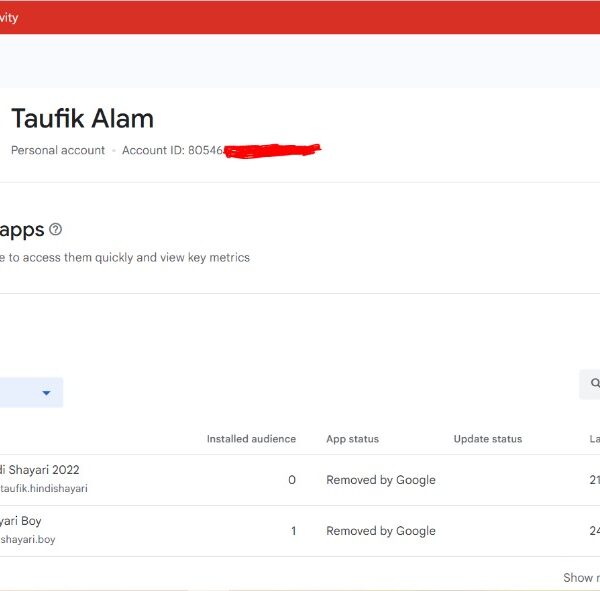Open the Hindi Shayari 2022 app
Viewport: 600px width, 591px height.
coord(40,470)
